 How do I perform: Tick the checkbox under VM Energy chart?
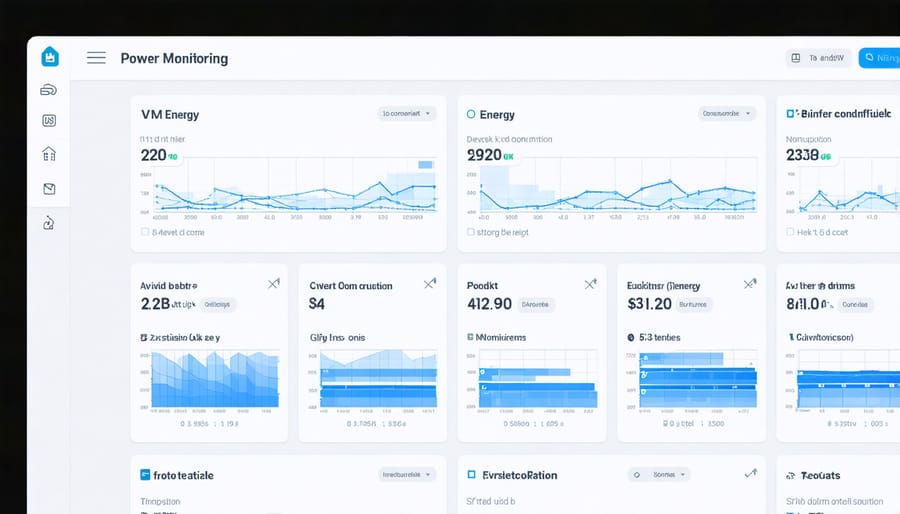click(x=145, y=232)
